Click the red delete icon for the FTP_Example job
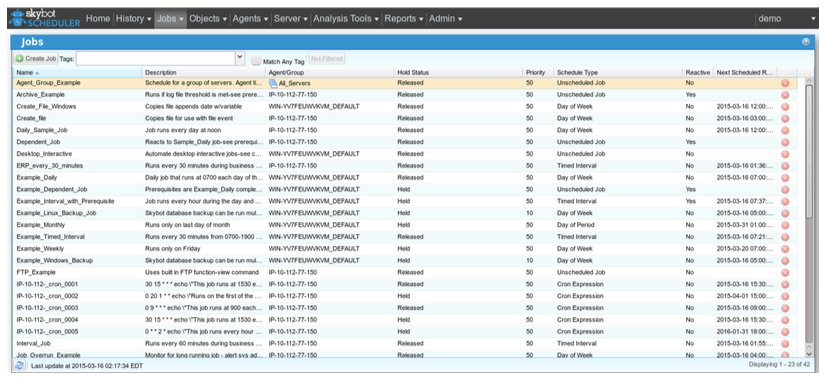826x378 pixels. [x=785, y=272]
